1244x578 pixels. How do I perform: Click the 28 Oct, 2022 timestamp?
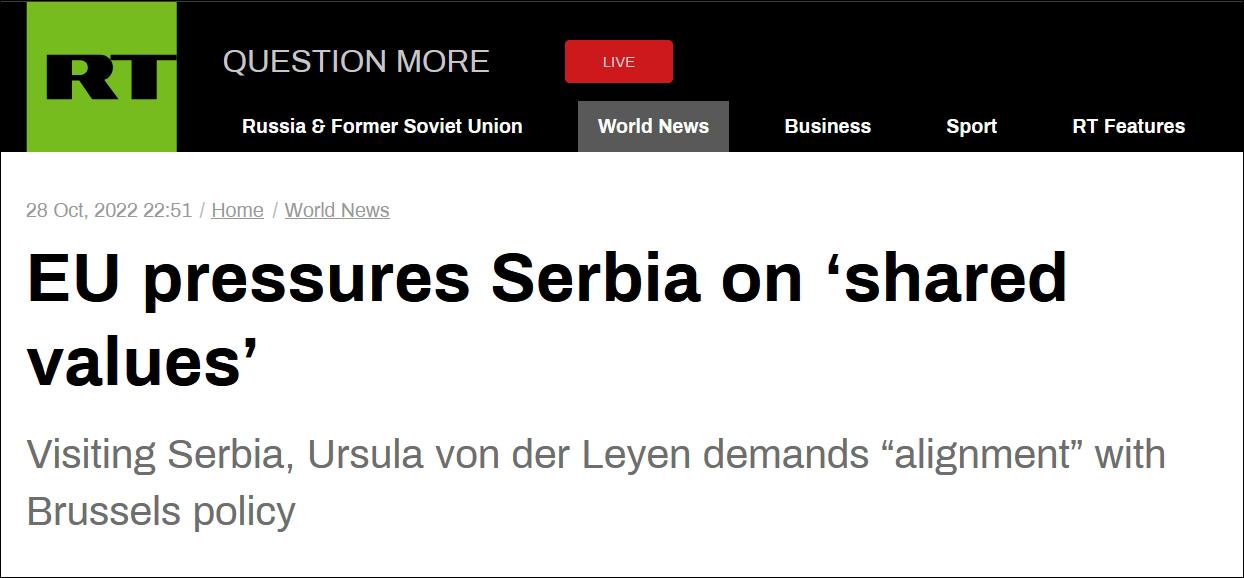coord(109,210)
